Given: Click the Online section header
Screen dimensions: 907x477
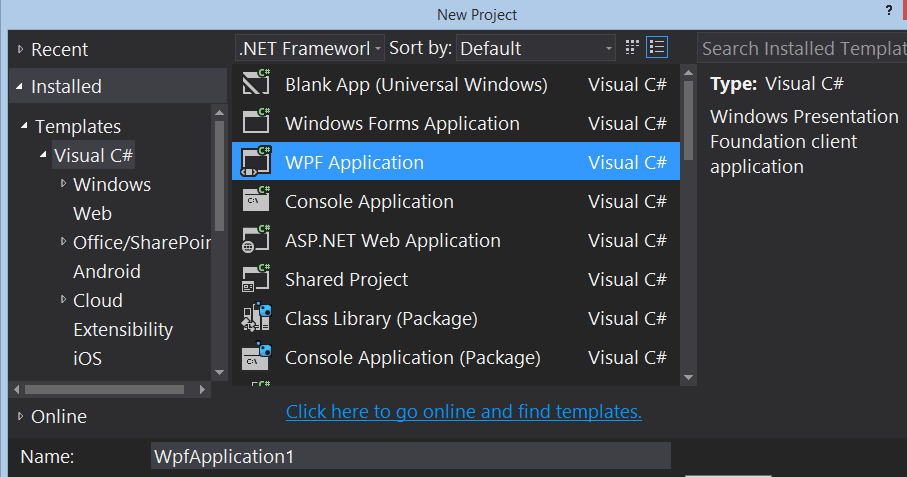Looking at the screenshot, I should (x=59, y=416).
